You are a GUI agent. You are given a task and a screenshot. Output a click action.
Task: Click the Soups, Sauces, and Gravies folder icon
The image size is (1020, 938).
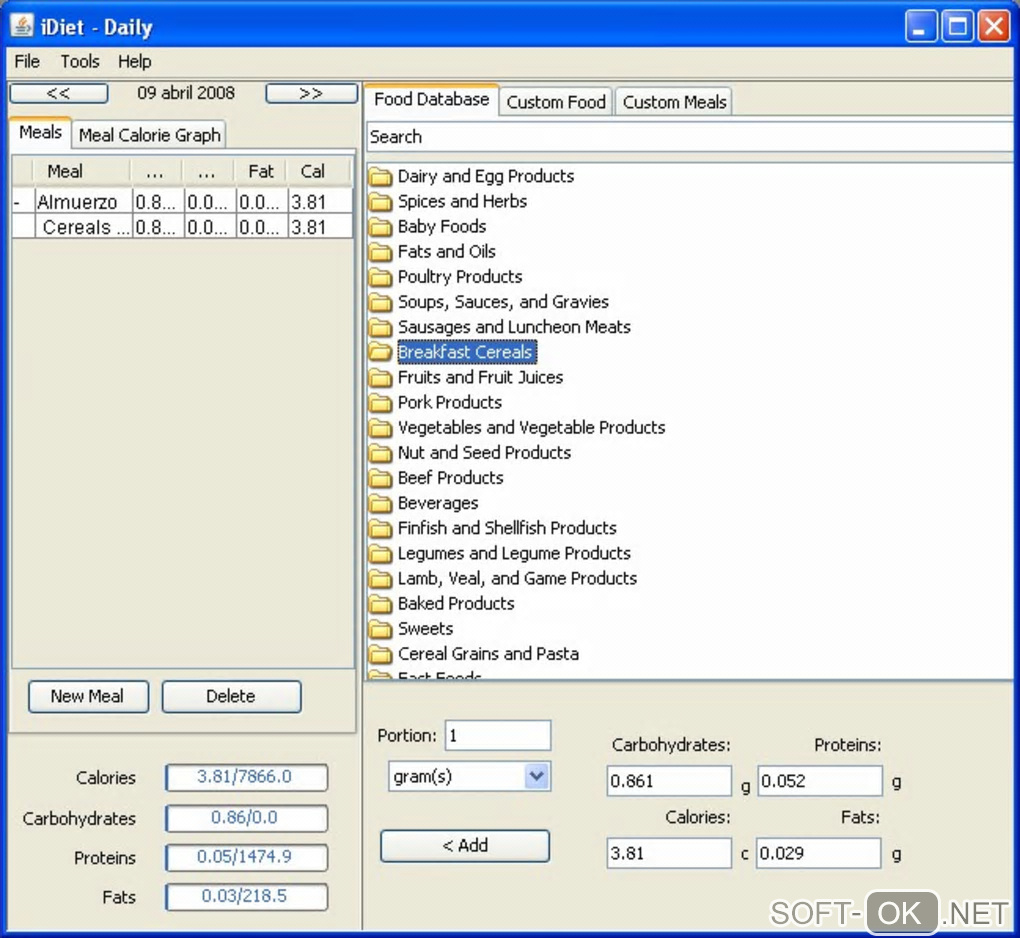pos(381,302)
